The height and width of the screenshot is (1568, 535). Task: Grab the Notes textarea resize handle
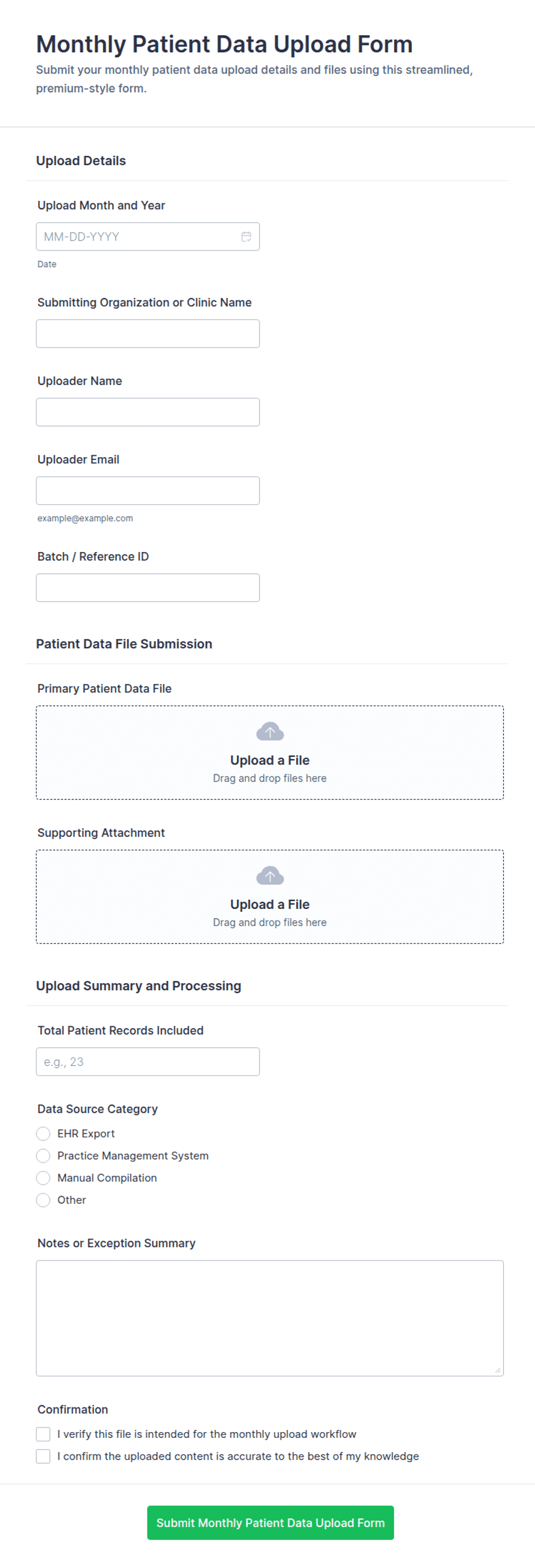(x=497, y=1369)
